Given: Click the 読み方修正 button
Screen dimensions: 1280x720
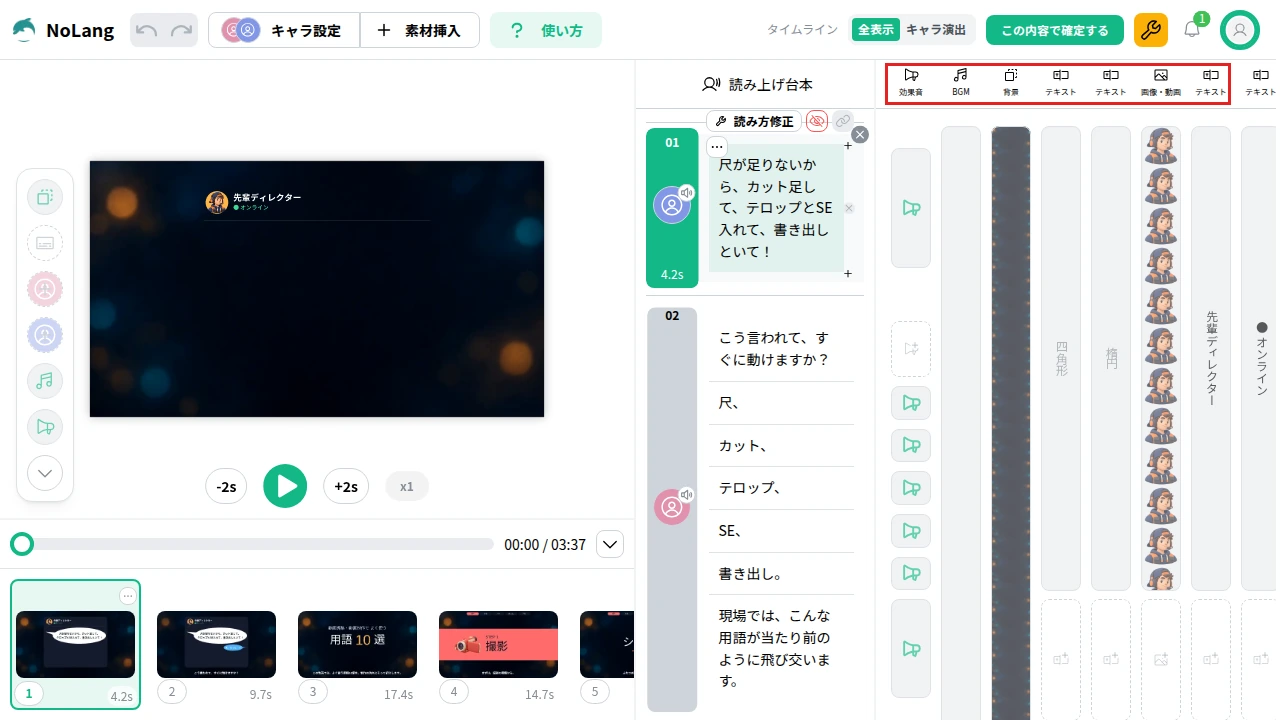Looking at the screenshot, I should point(754,121).
